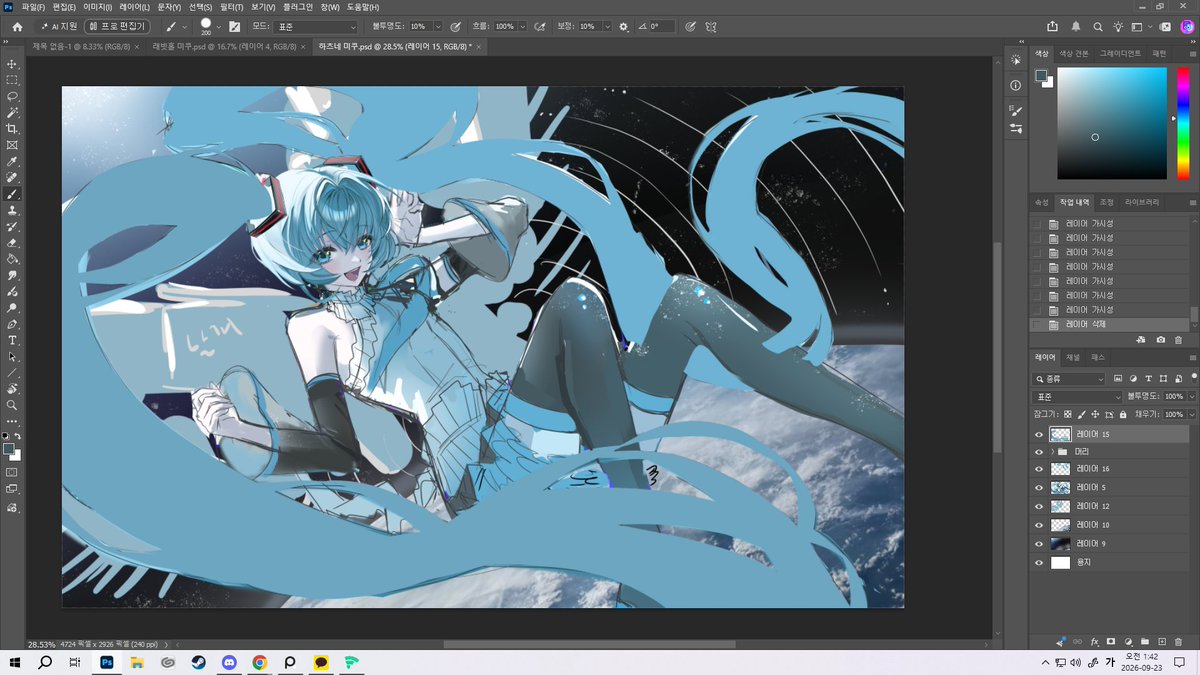The width and height of the screenshot is (1200, 675).
Task: Switch to the 채널 tab
Action: (1072, 357)
